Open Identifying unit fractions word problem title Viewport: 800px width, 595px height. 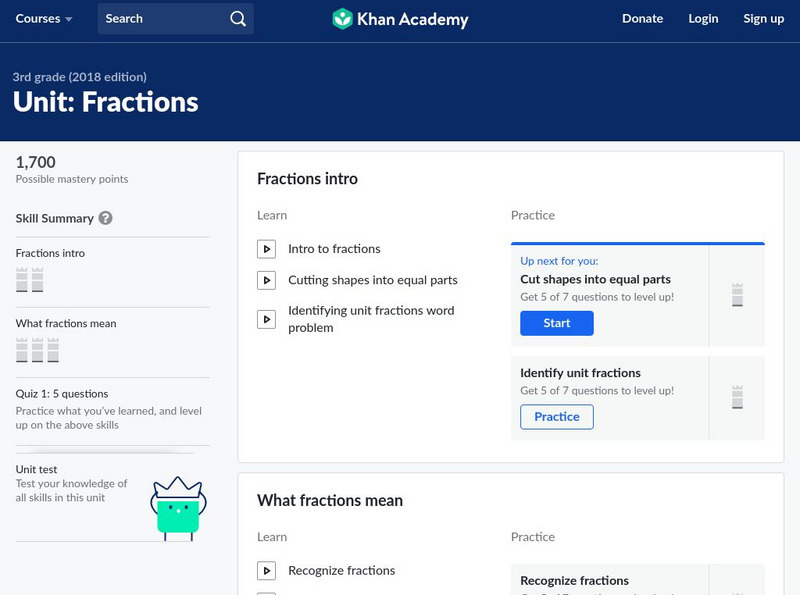point(371,319)
